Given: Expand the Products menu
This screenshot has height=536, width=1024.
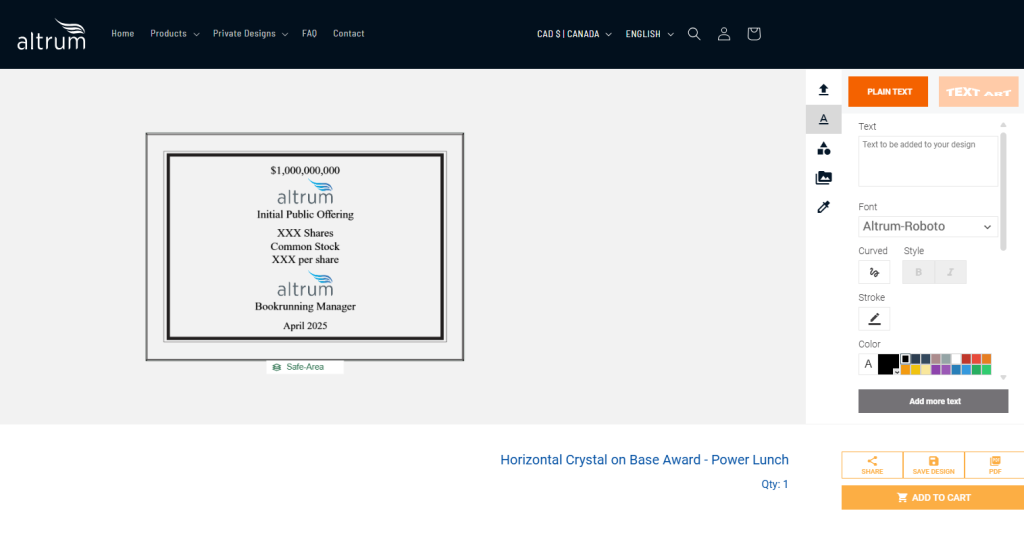Looking at the screenshot, I should tap(174, 33).
